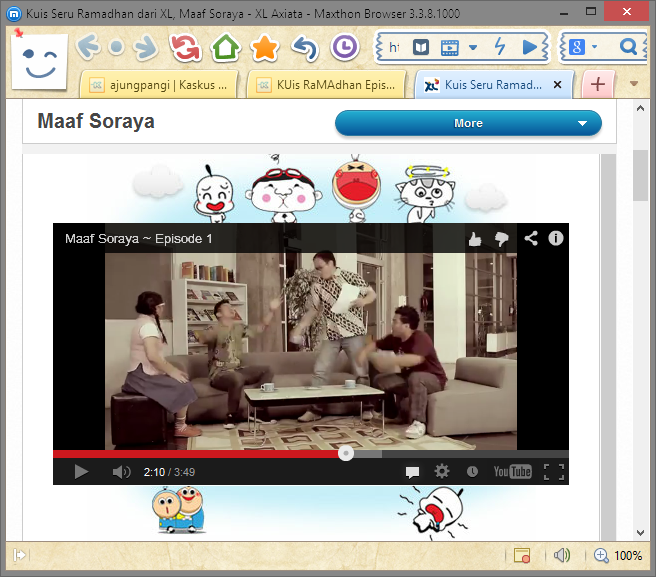
Task: Click the vertical scrollbar thumb
Action: click(640, 176)
